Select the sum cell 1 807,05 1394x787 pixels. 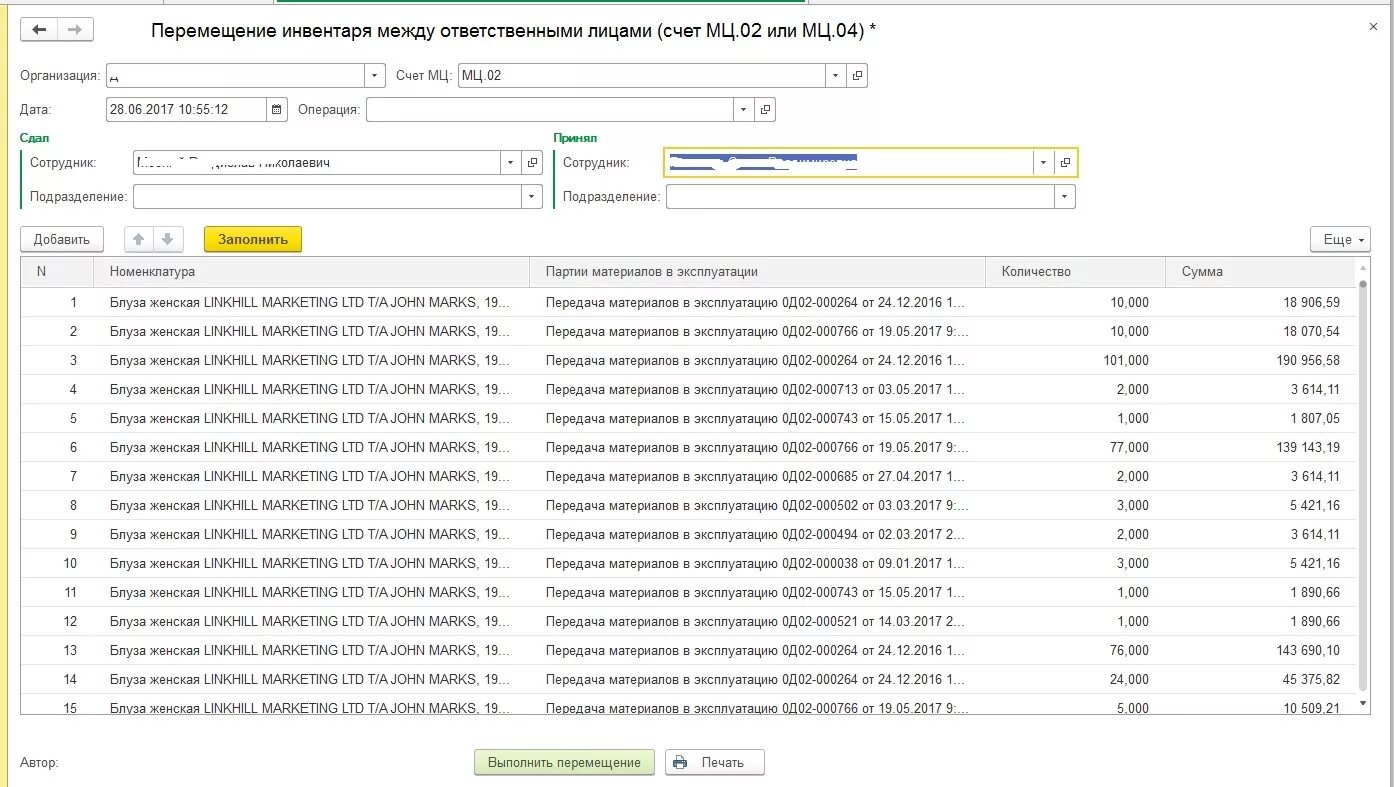pyautogui.click(x=1260, y=418)
